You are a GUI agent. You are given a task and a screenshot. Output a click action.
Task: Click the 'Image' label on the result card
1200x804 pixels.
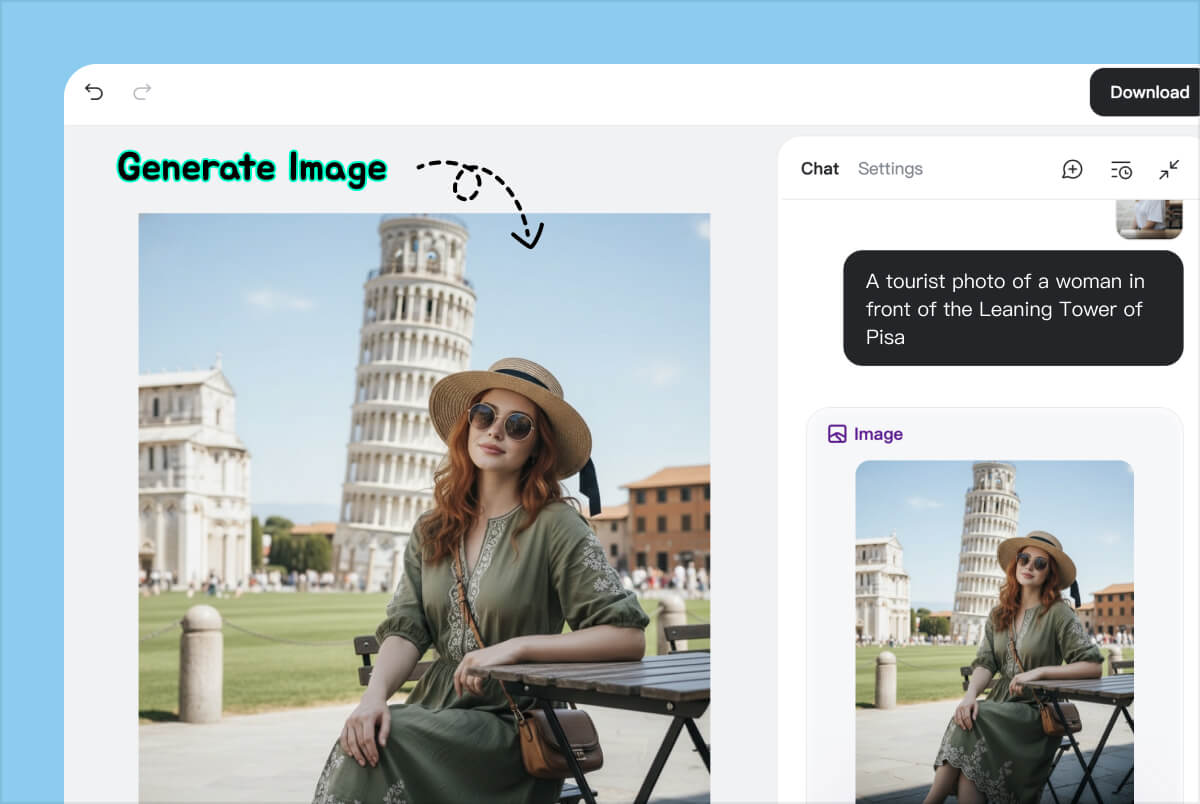877,433
